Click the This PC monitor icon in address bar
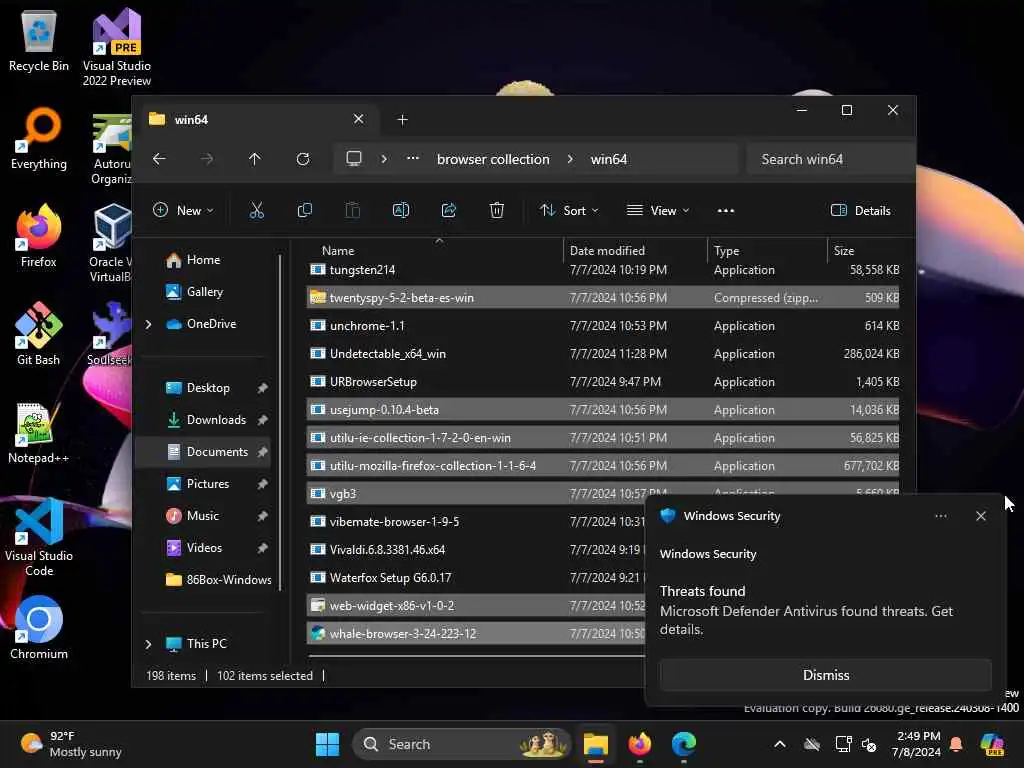 (354, 159)
